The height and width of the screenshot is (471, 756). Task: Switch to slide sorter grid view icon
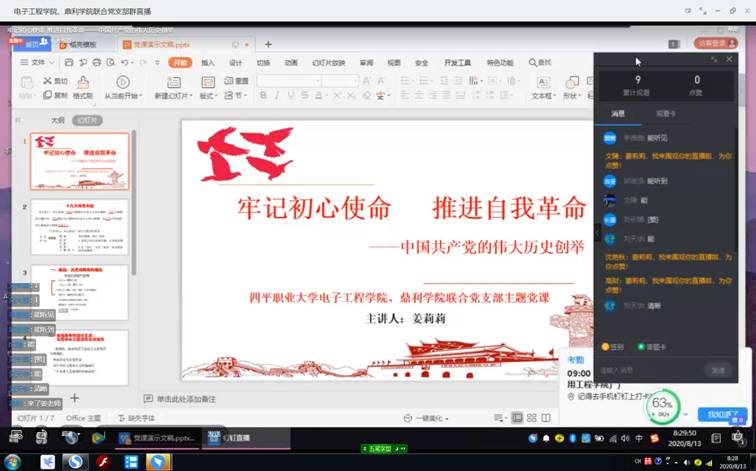click(x=532, y=417)
